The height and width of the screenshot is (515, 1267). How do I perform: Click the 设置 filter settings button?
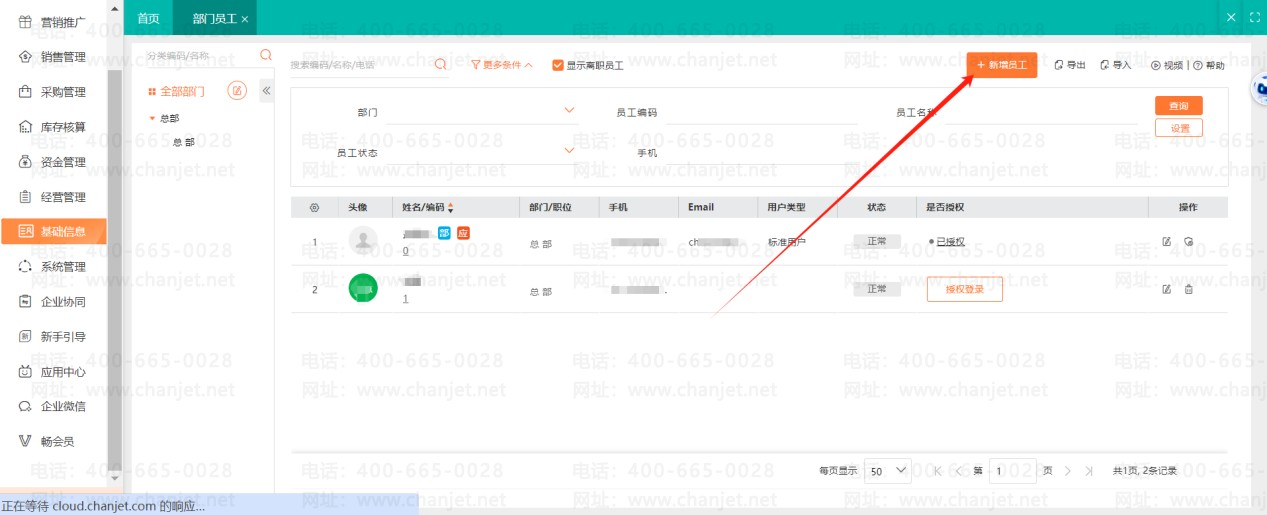[1179, 128]
